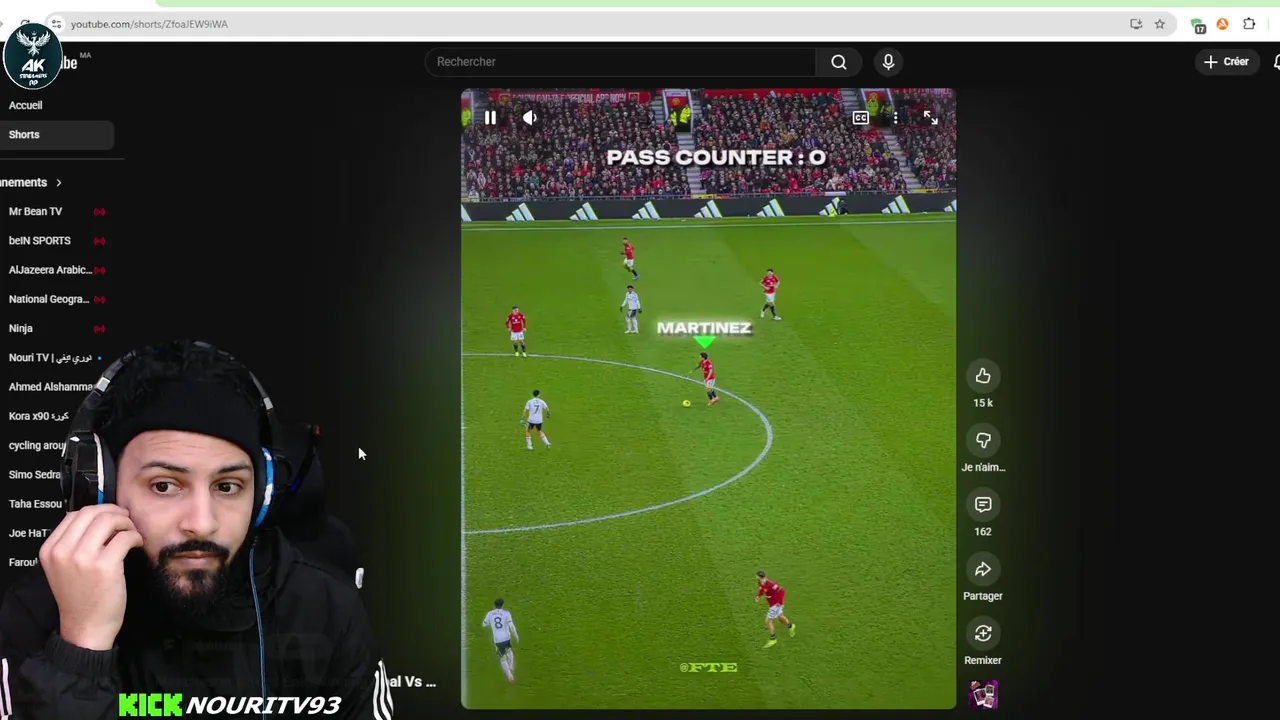Viewport: 1280px width, 720px height.
Task: Open the Short's three-dot options menu
Action: pos(895,118)
